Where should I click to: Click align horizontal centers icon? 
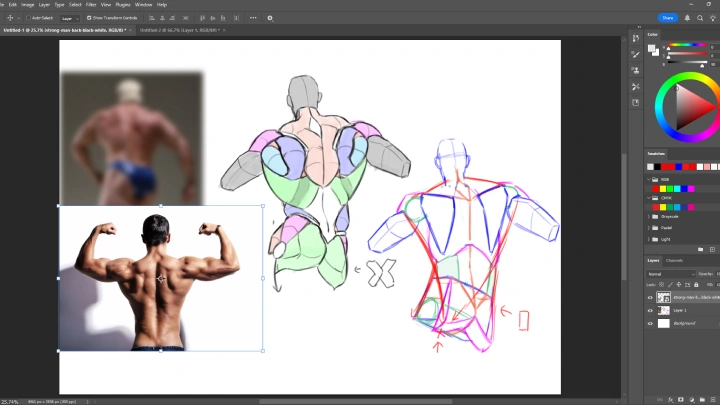click(x=162, y=18)
